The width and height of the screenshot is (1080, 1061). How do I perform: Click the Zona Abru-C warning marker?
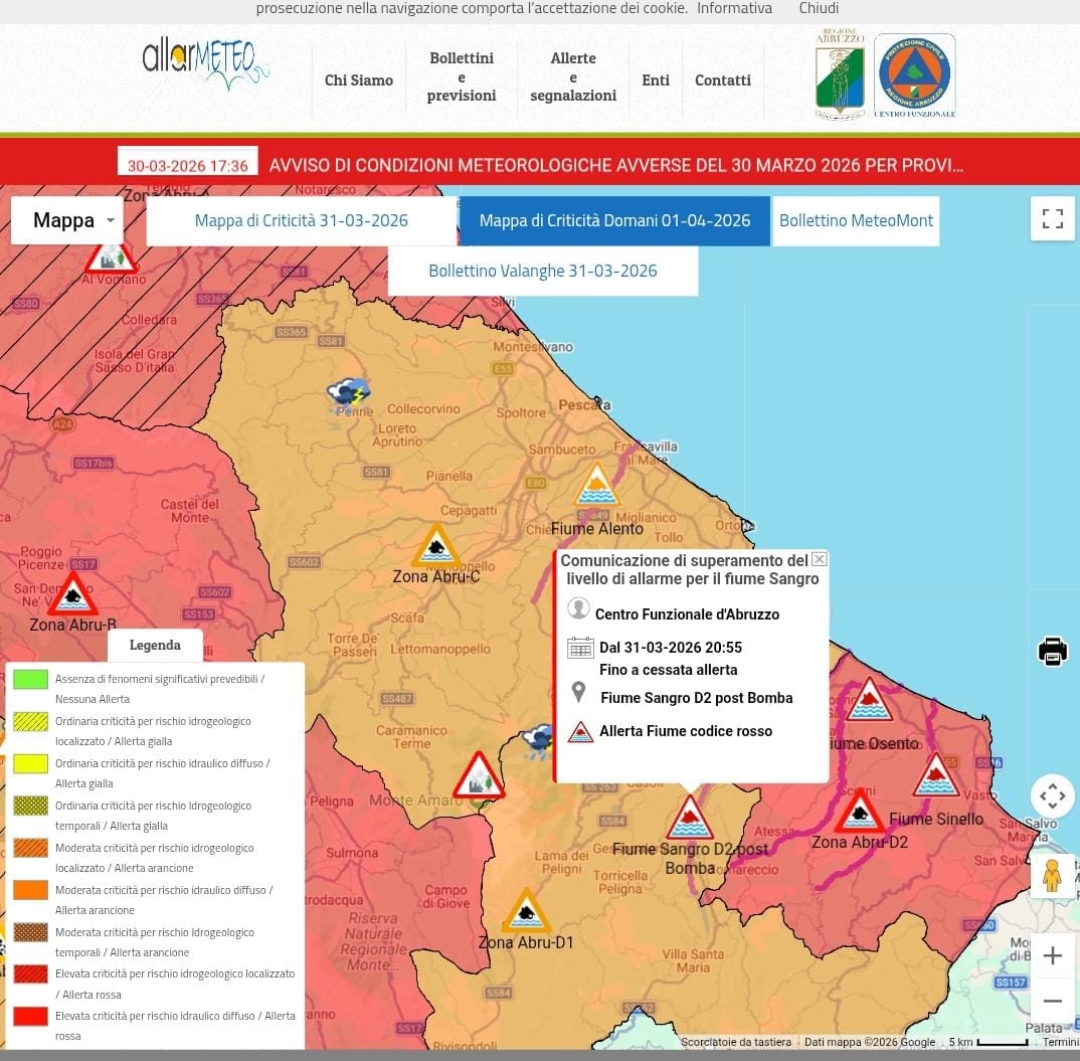tap(436, 547)
